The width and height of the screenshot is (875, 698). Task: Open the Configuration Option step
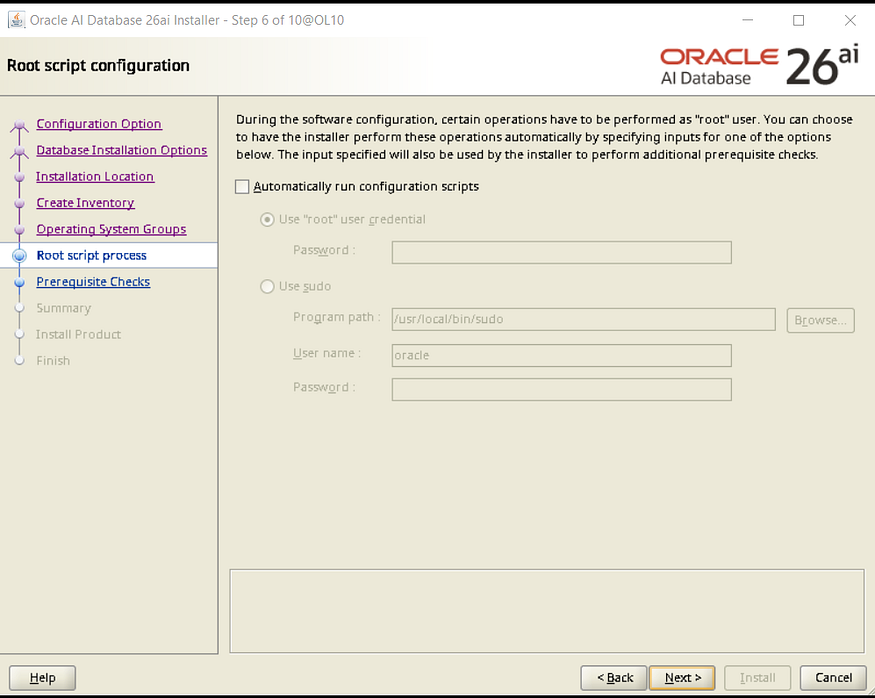tap(99, 124)
